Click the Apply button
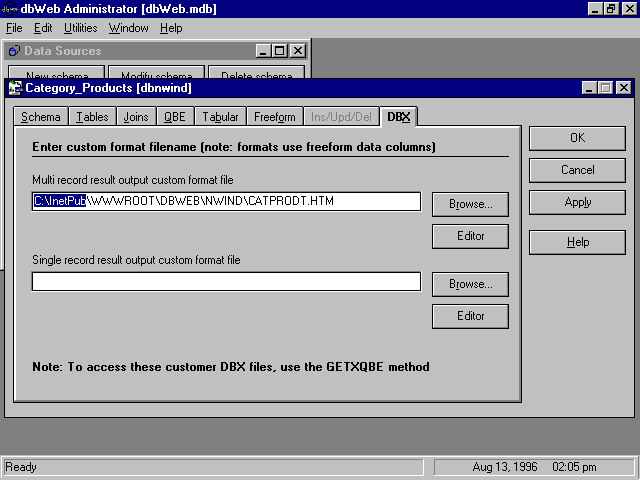This screenshot has width=640, height=480. 578,202
